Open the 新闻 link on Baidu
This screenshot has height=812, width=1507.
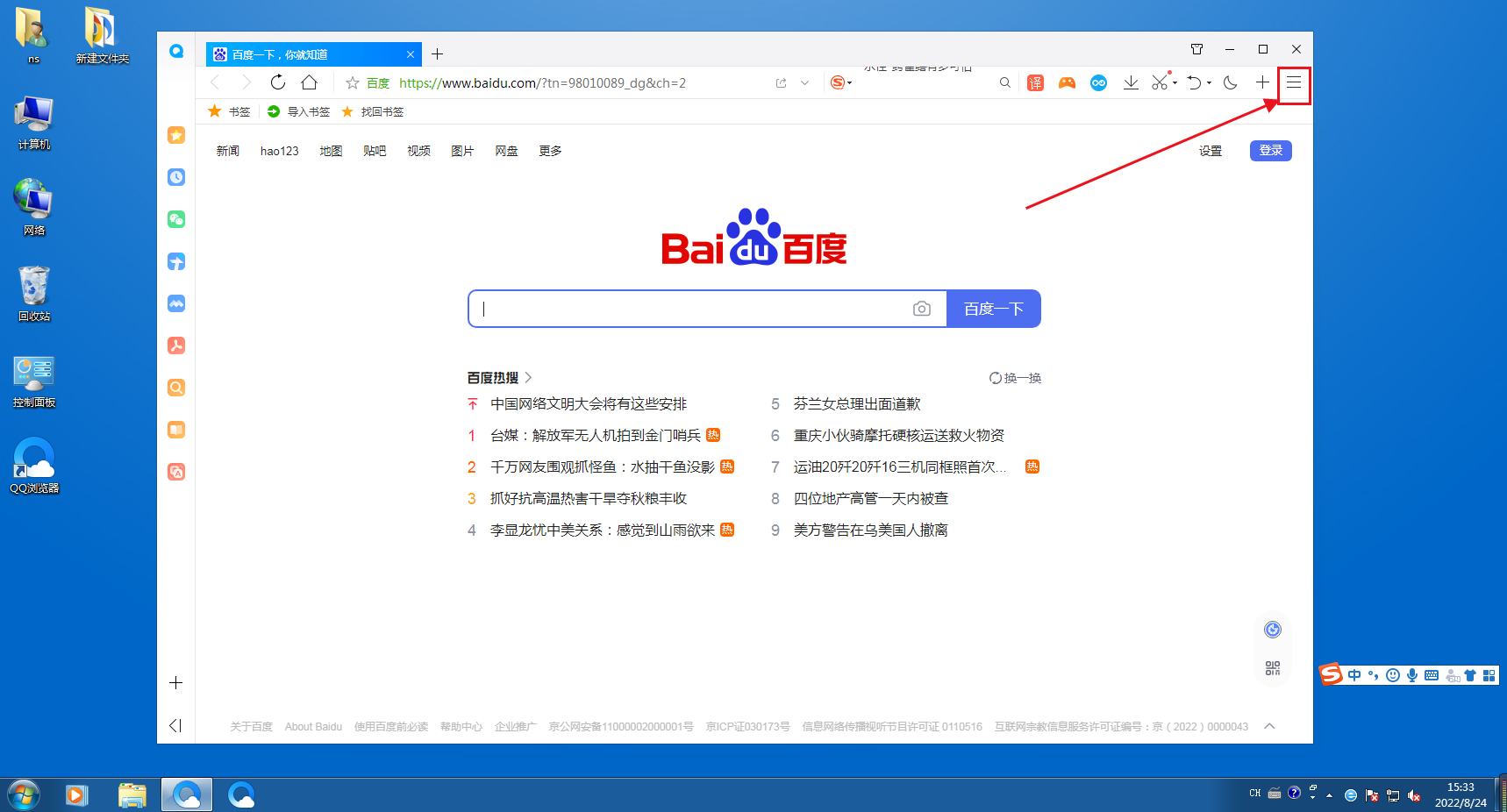coord(228,151)
